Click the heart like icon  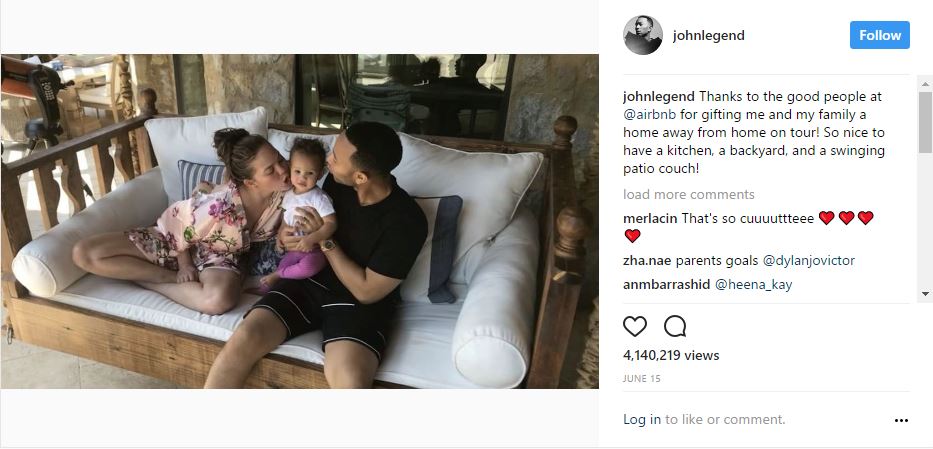(x=635, y=326)
